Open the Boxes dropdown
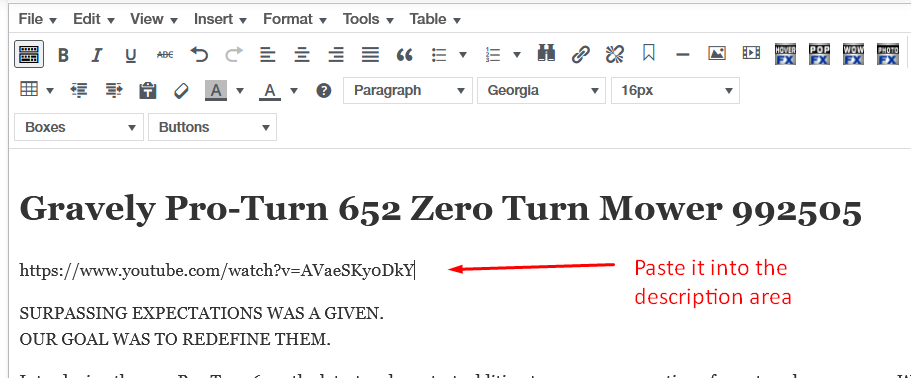This screenshot has width=911, height=378. pos(79,127)
